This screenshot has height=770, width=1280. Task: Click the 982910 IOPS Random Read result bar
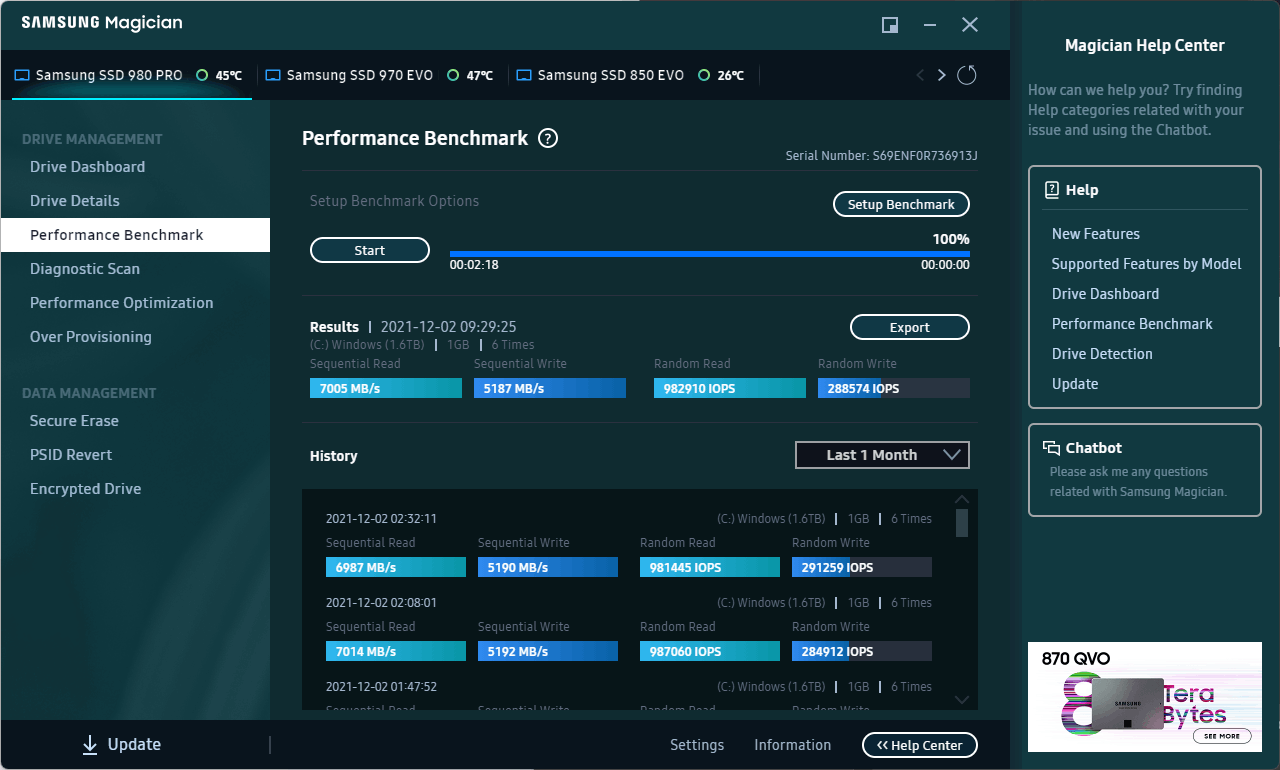pos(730,388)
